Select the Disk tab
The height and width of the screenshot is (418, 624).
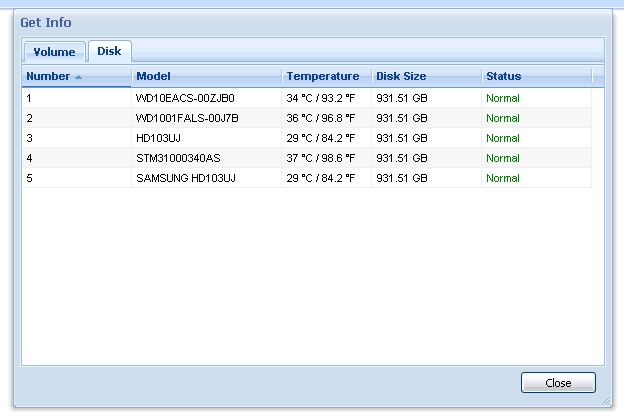click(x=109, y=51)
